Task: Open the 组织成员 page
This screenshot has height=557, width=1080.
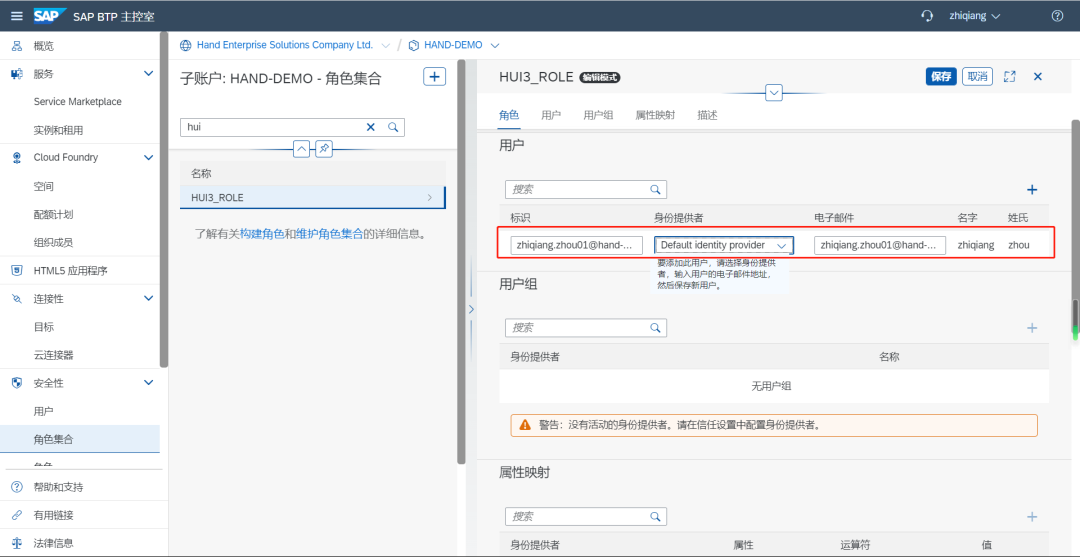Action: pos(53,242)
